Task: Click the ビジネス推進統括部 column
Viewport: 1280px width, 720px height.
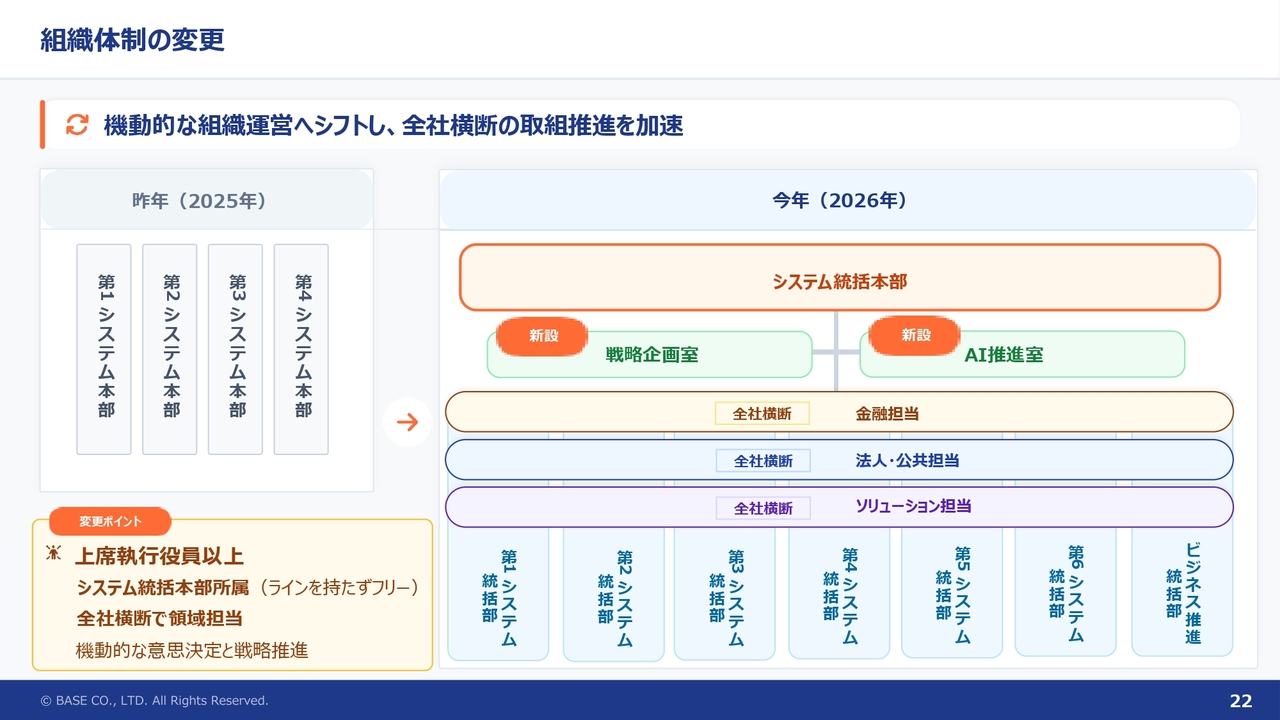Action: pyautogui.click(x=1182, y=594)
